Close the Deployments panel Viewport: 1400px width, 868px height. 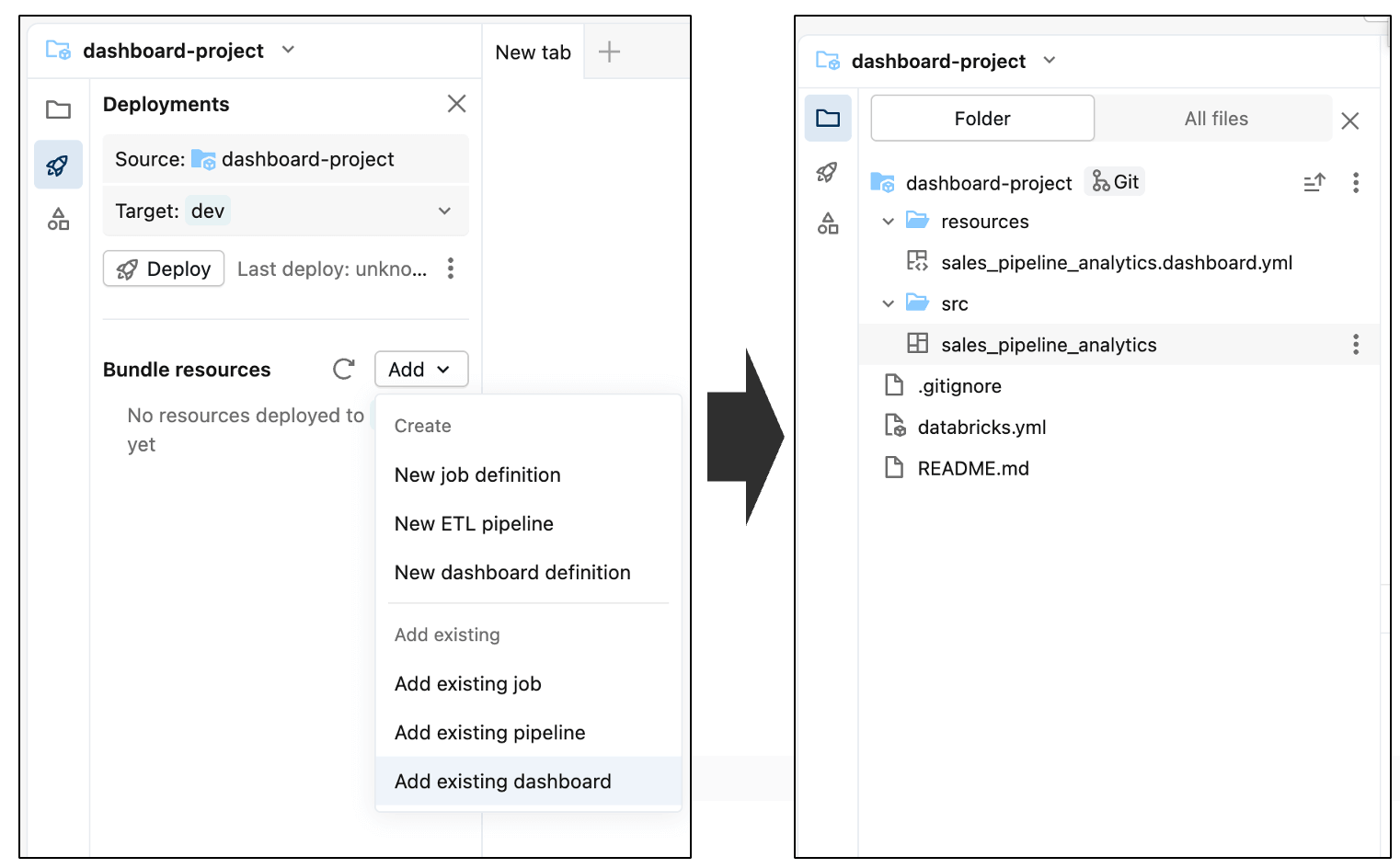click(456, 103)
